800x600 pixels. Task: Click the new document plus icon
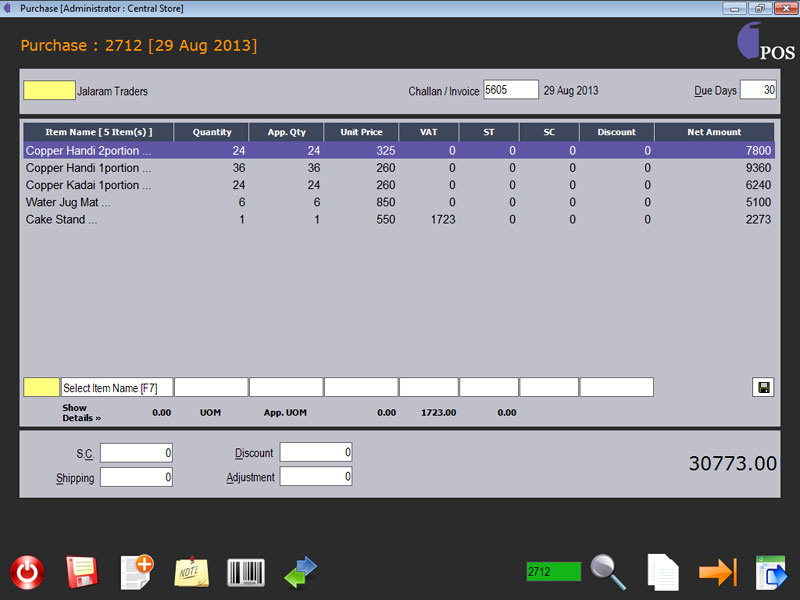click(x=136, y=571)
